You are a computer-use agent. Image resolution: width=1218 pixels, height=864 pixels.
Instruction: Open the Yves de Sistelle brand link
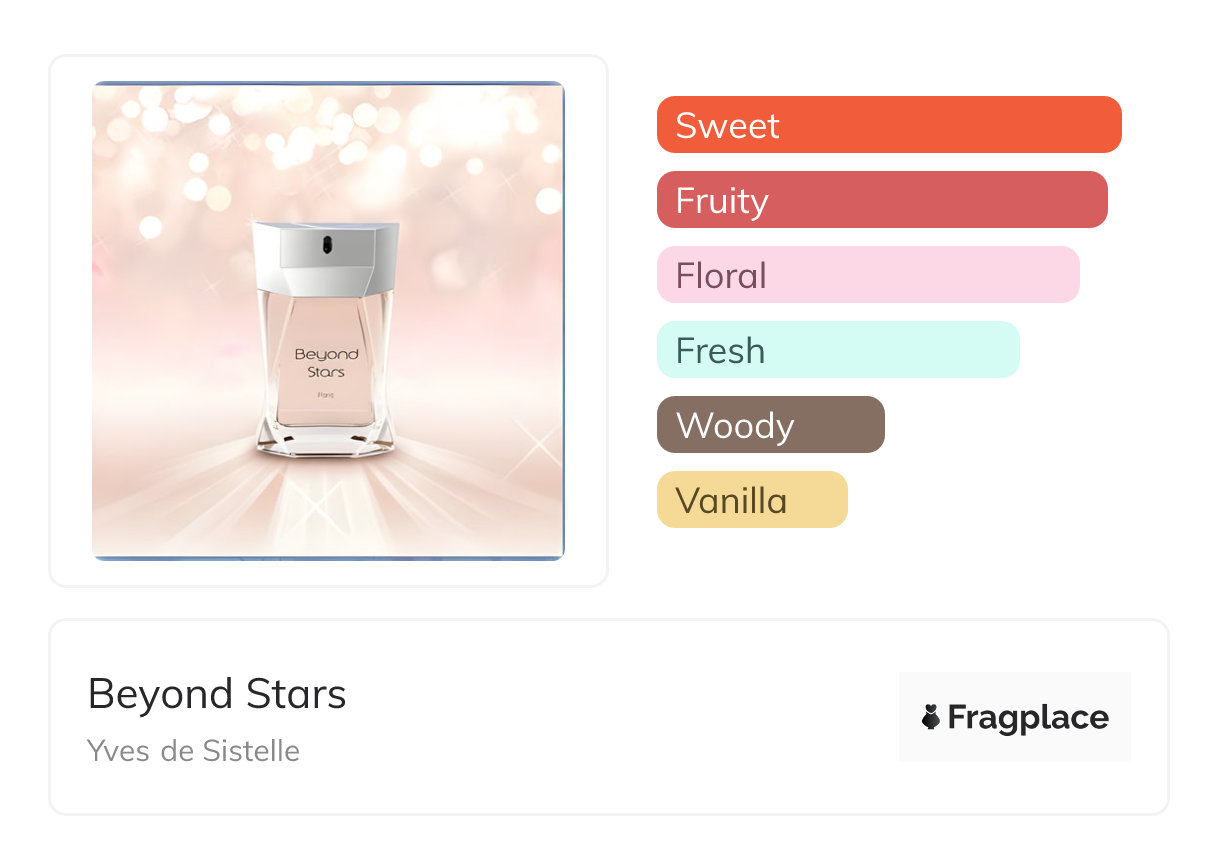[x=193, y=750]
